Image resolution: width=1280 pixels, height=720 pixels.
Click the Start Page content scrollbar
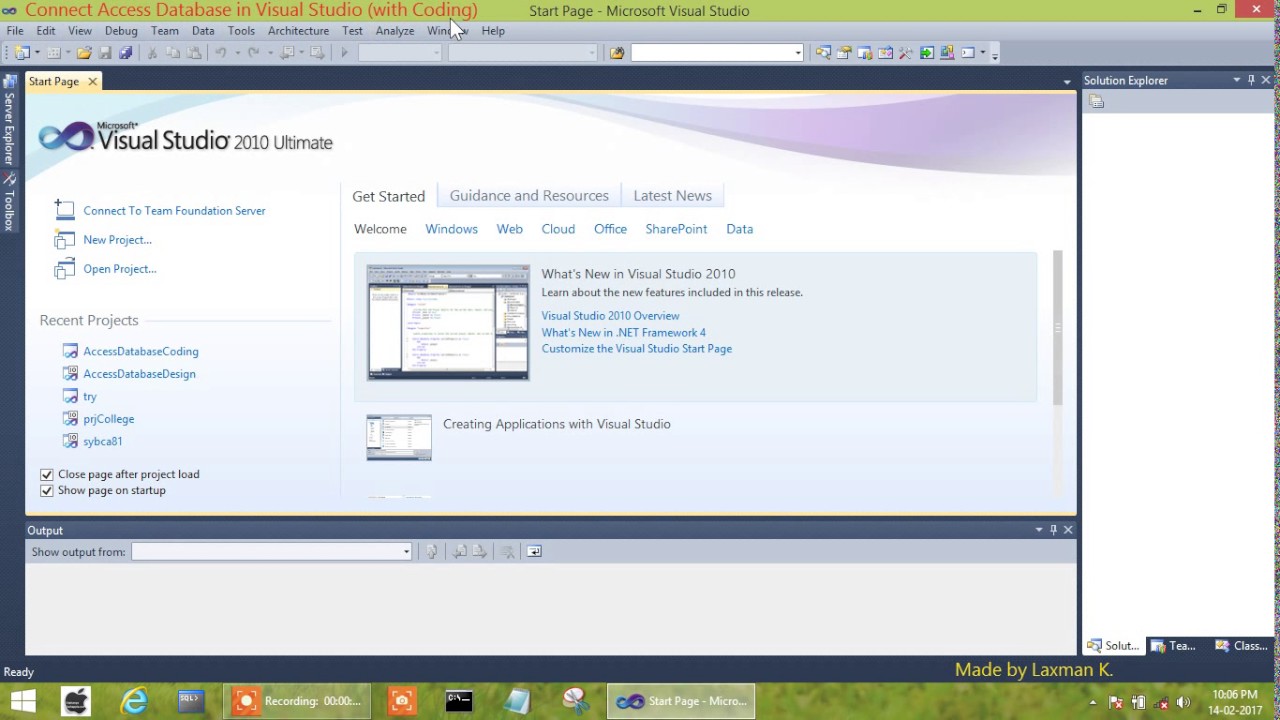[x=1057, y=328]
